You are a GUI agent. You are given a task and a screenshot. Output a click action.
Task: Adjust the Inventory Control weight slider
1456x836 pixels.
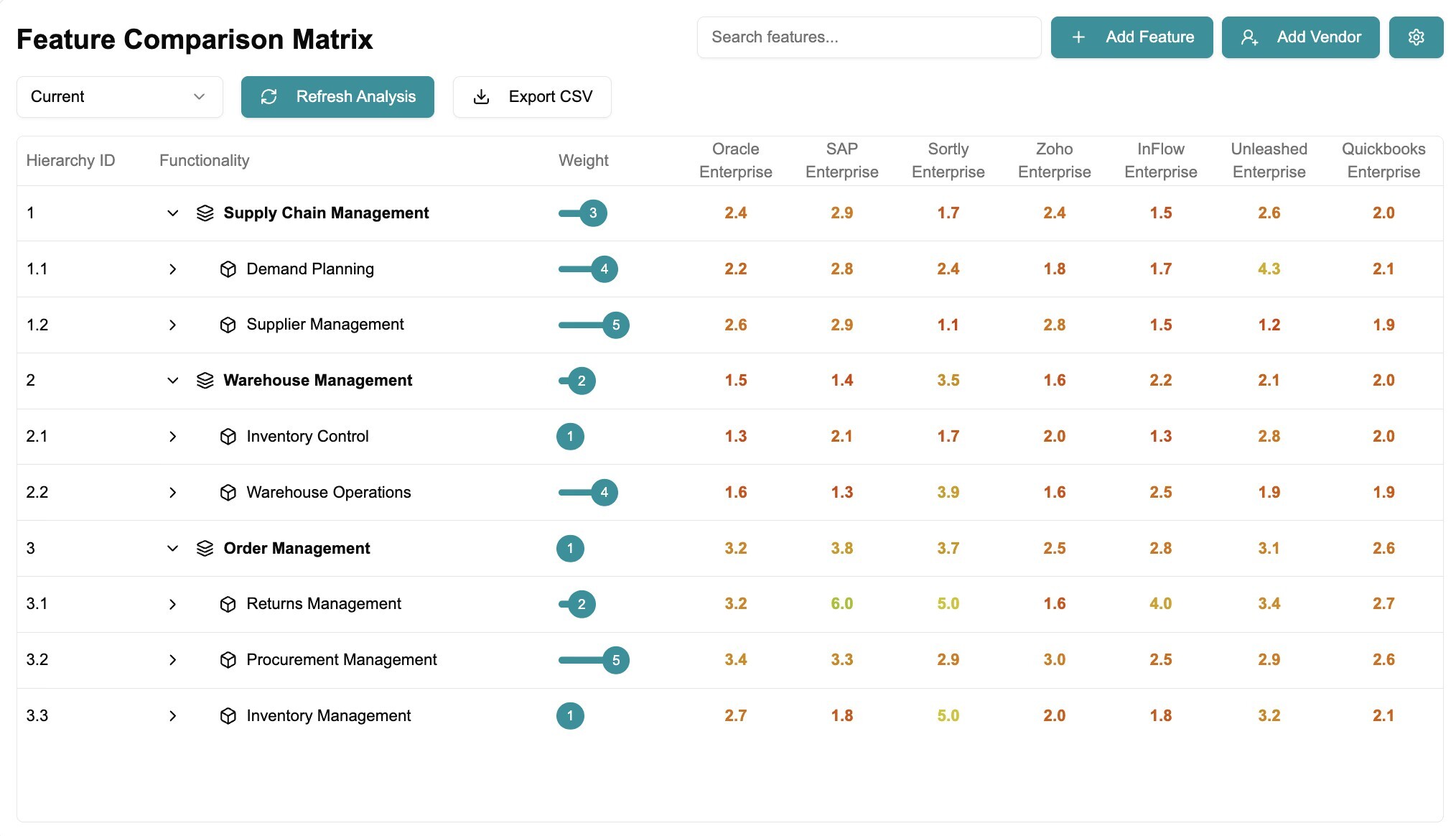[x=570, y=437]
